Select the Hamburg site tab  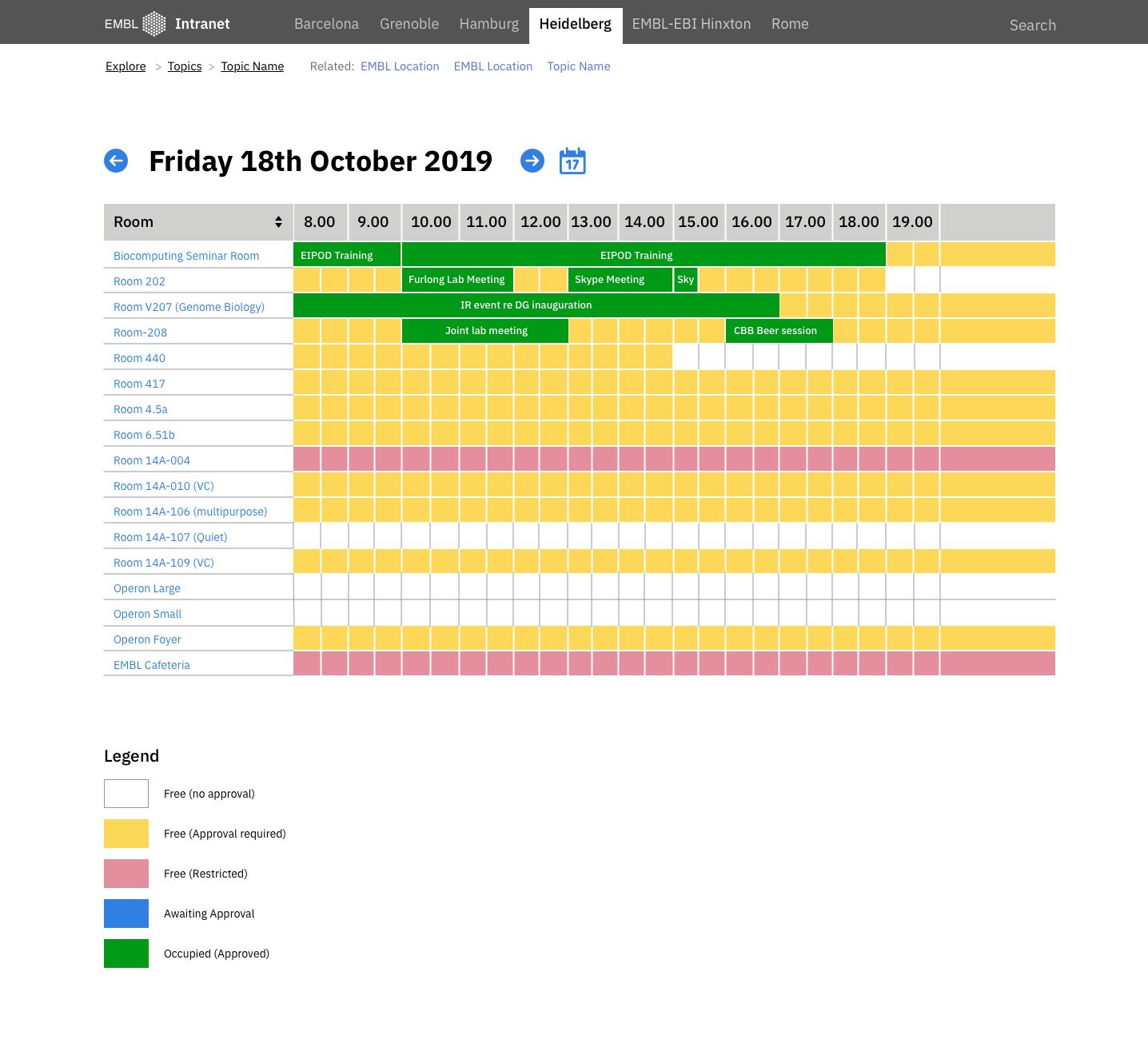coord(488,24)
